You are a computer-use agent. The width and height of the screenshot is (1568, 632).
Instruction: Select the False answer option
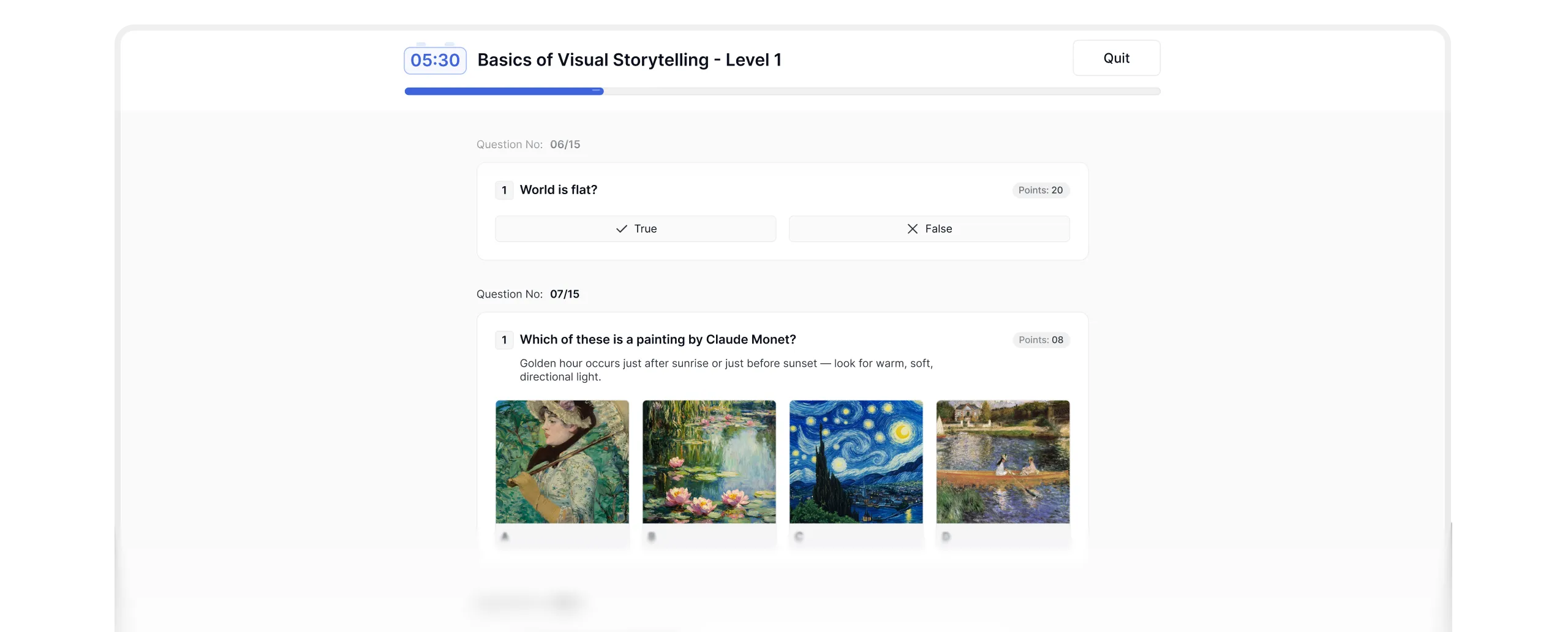coord(929,228)
